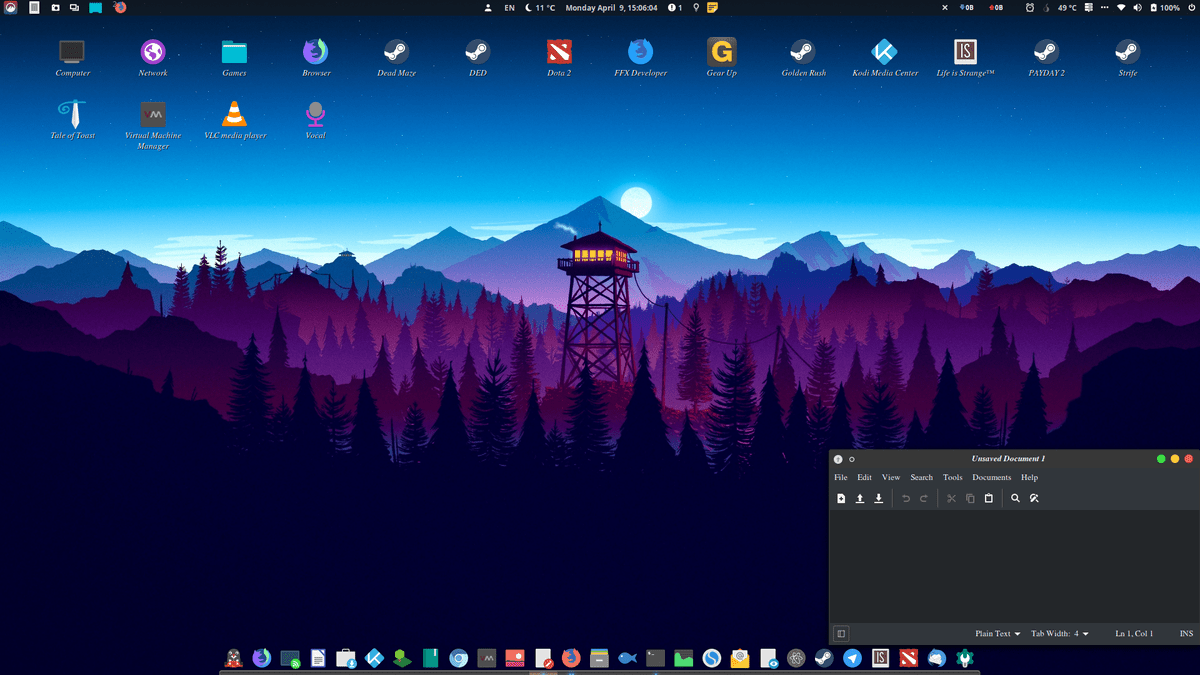This screenshot has width=1200, height=675.
Task: Click the Find magnifier icon in toolbar
Action: click(x=1015, y=498)
